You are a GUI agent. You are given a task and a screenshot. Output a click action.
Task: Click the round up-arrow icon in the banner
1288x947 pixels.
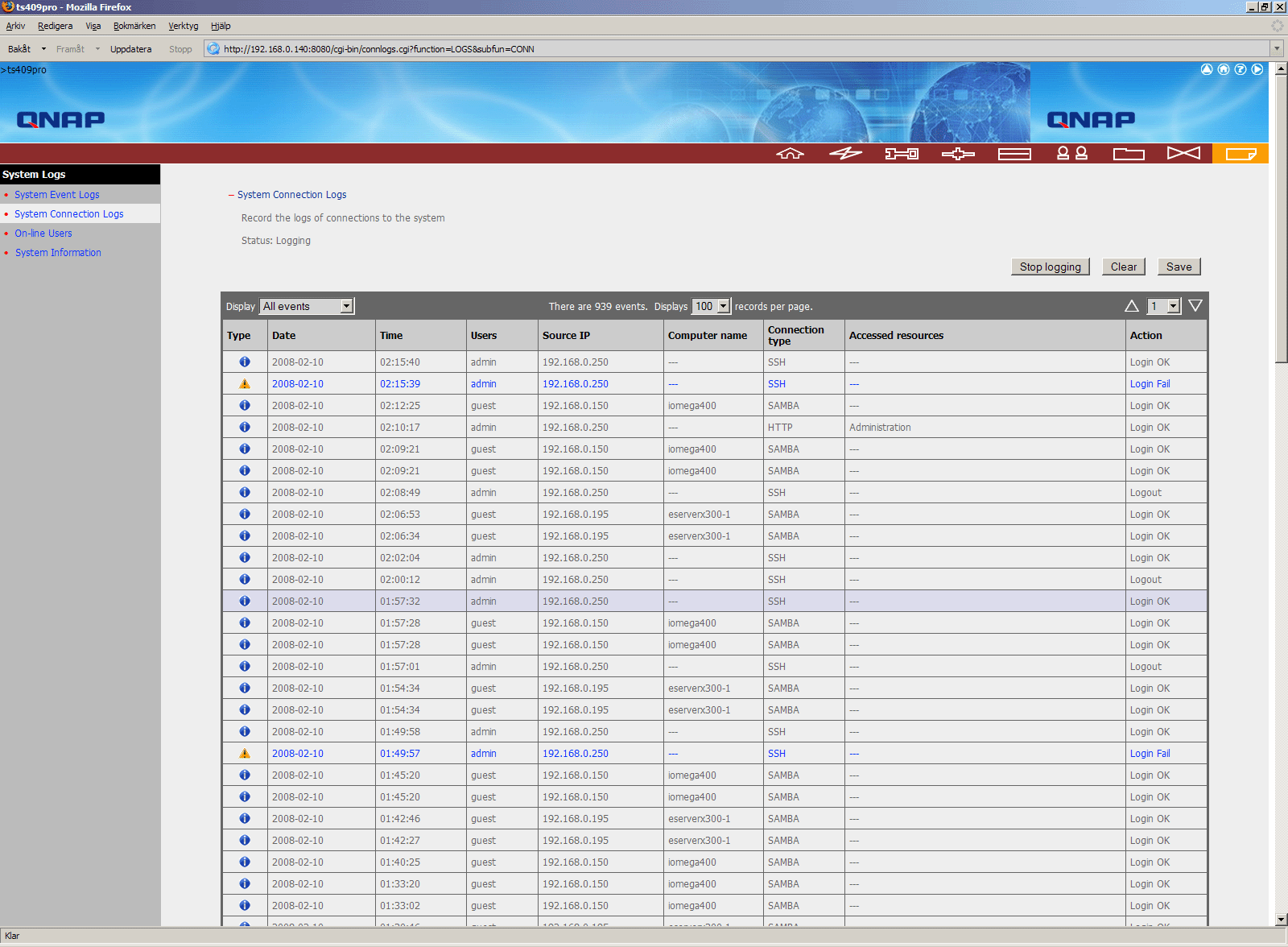1207,69
